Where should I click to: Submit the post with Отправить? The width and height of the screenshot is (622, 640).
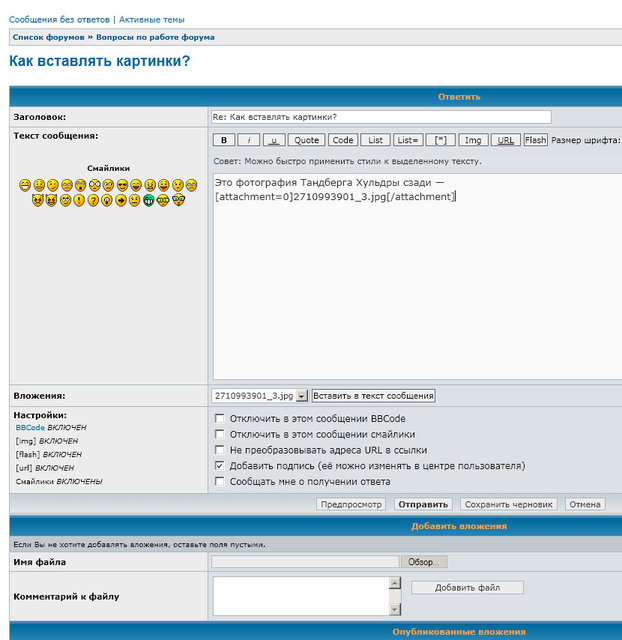tap(423, 504)
